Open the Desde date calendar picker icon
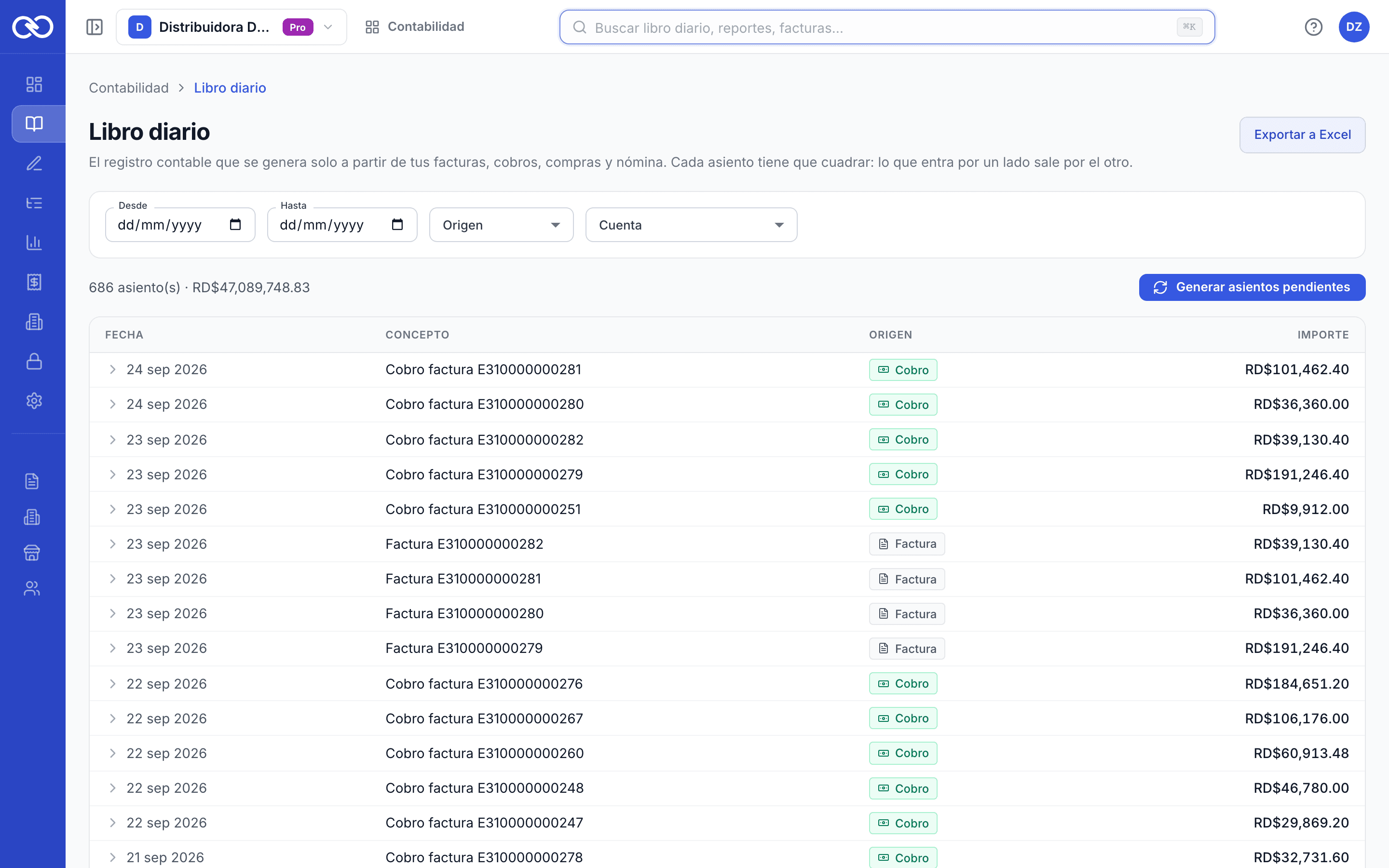This screenshot has width=1389, height=868. (235, 224)
